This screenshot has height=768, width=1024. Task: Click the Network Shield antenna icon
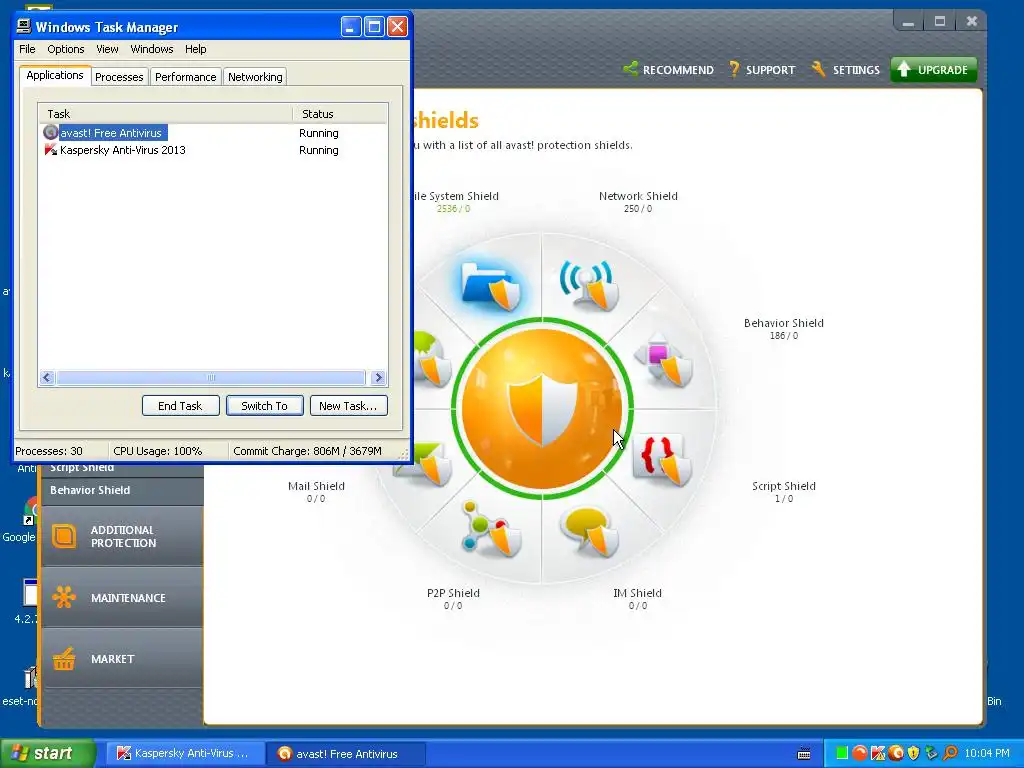[589, 285]
